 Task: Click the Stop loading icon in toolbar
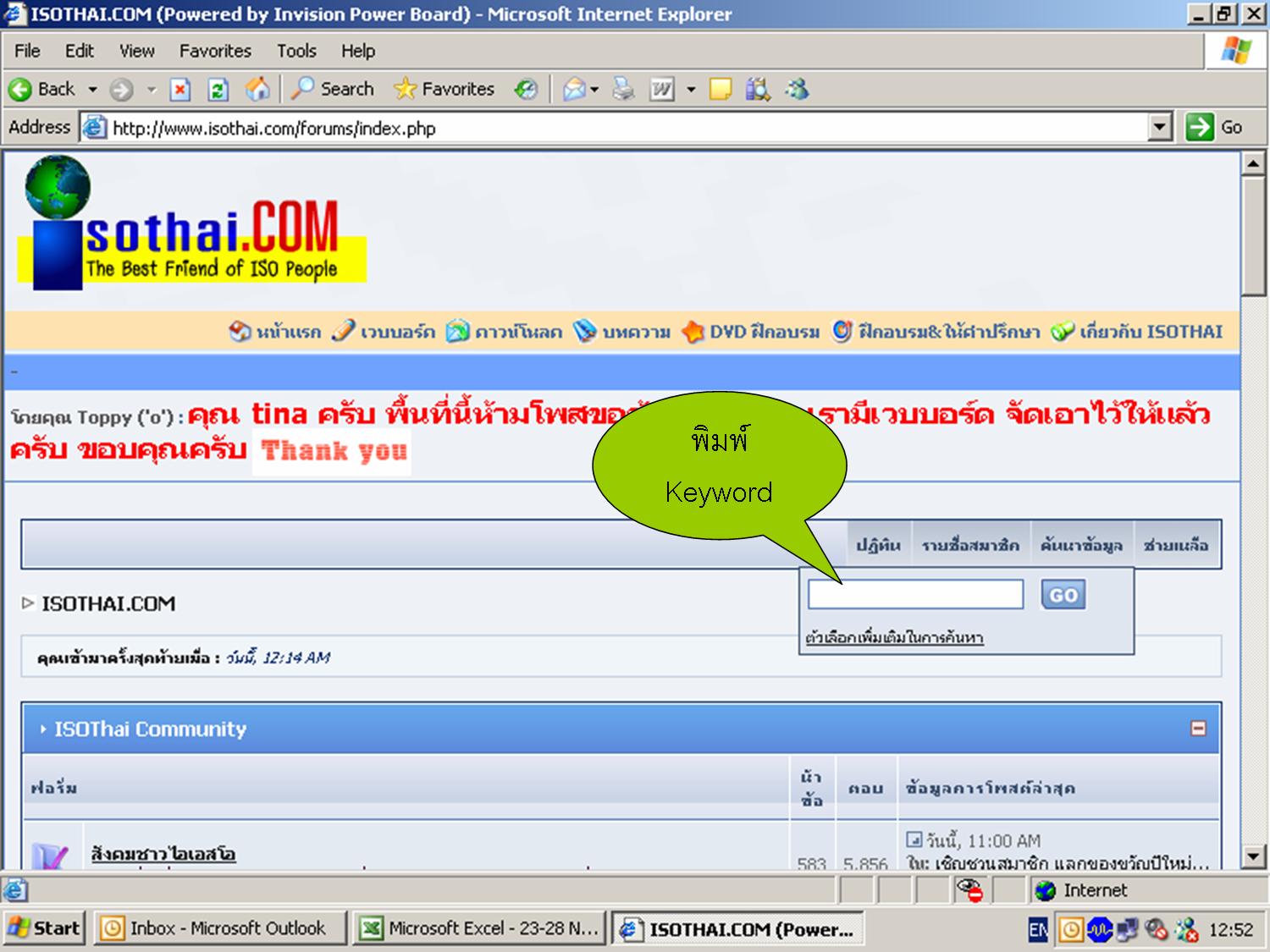tap(180, 90)
